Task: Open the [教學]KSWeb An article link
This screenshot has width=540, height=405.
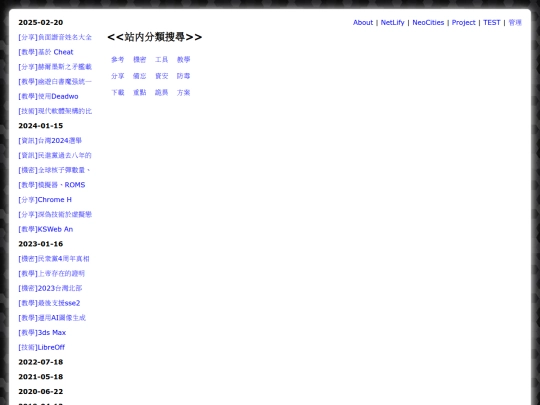Action: (x=46, y=229)
